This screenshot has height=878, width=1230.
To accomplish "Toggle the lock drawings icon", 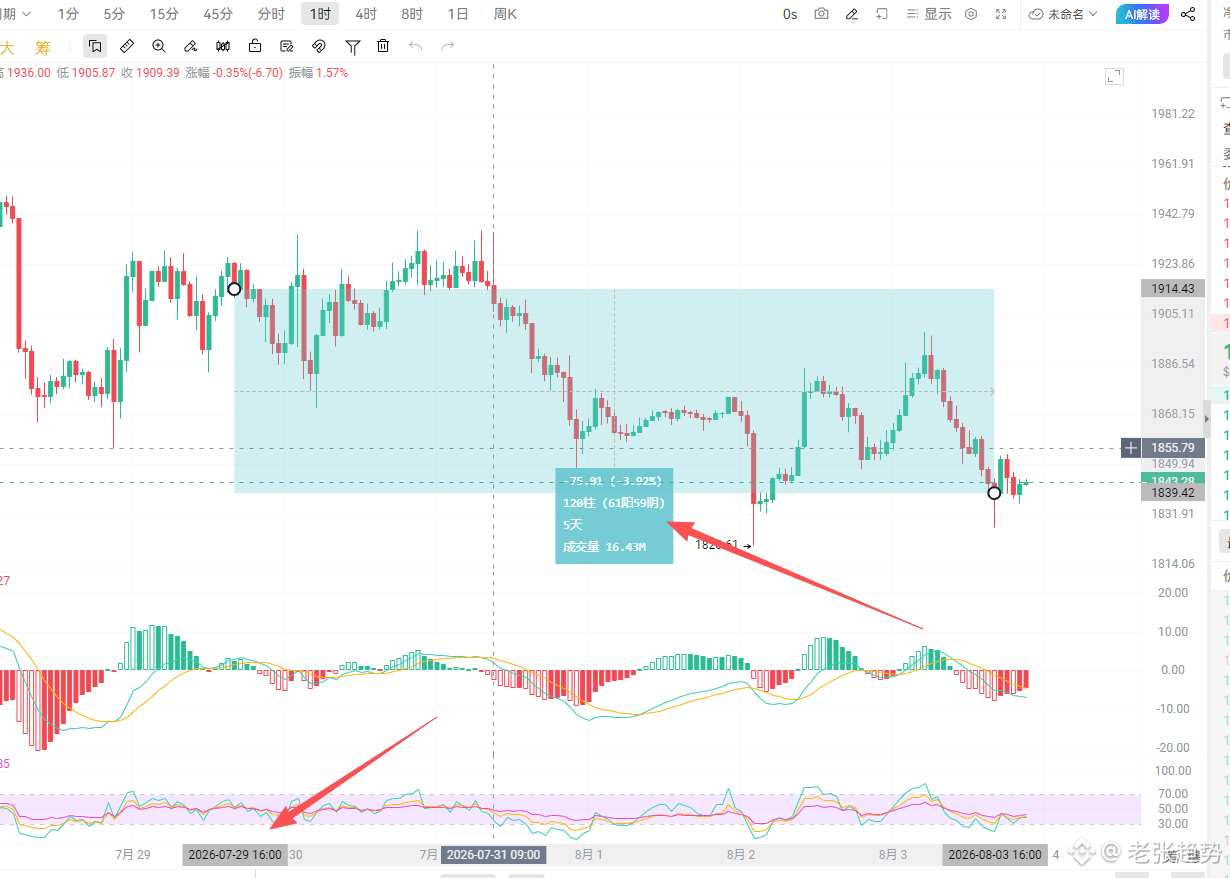I will point(255,46).
